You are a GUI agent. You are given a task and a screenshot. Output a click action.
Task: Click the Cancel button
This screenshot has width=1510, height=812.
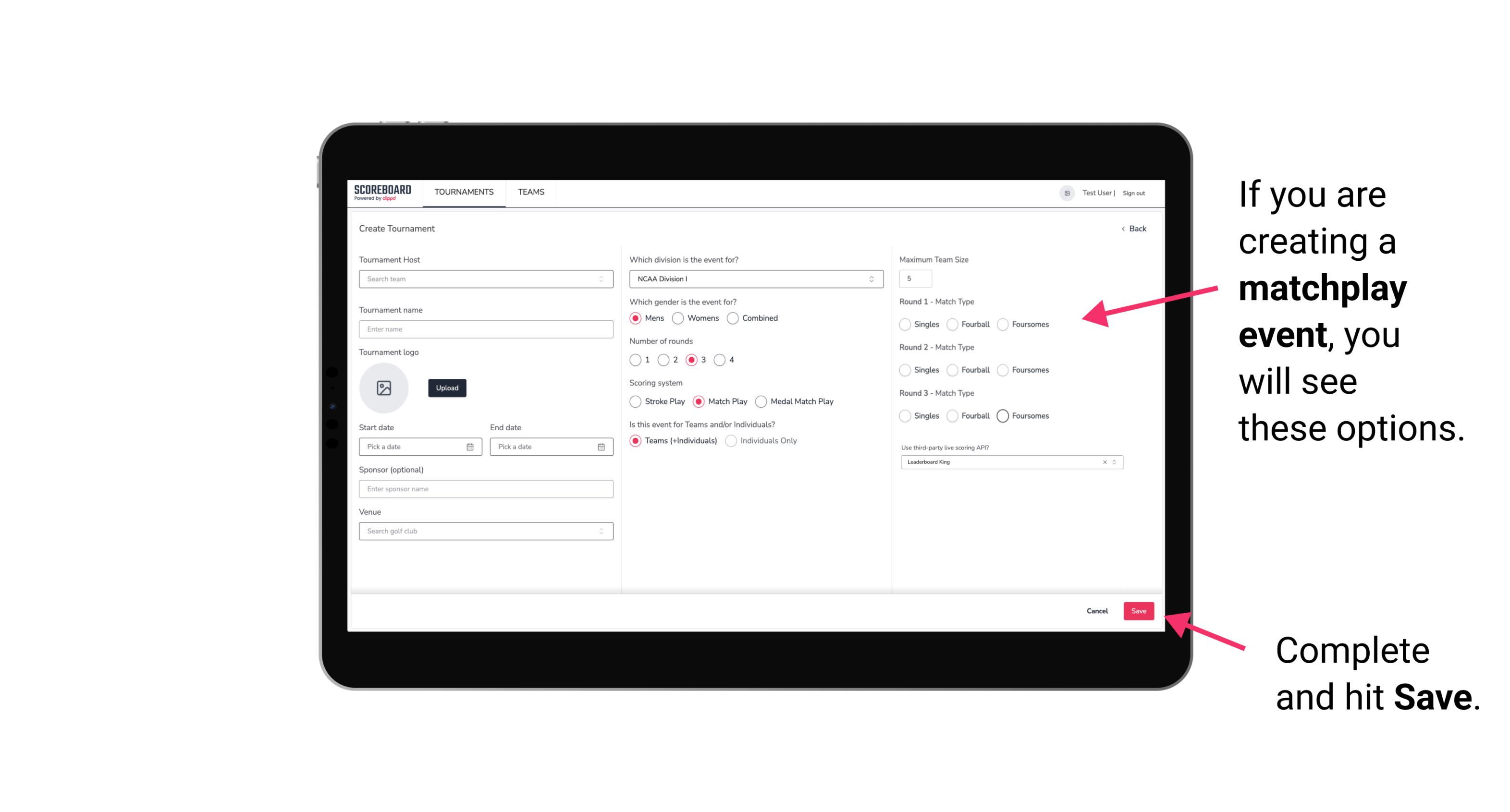pyautogui.click(x=1097, y=611)
